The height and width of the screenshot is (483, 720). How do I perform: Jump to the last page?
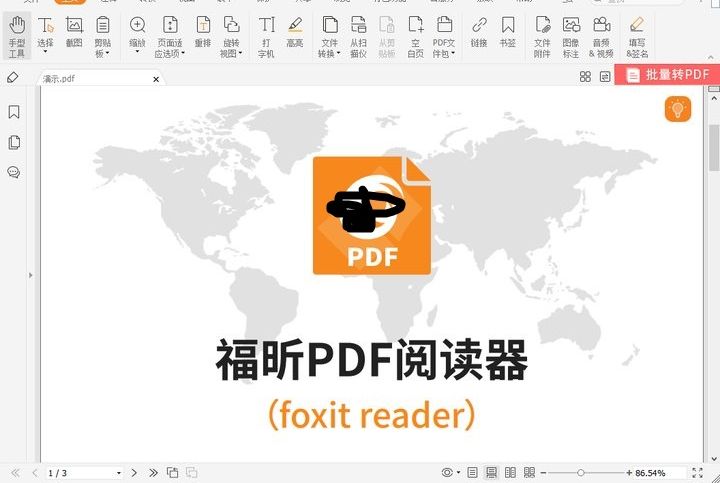(153, 472)
